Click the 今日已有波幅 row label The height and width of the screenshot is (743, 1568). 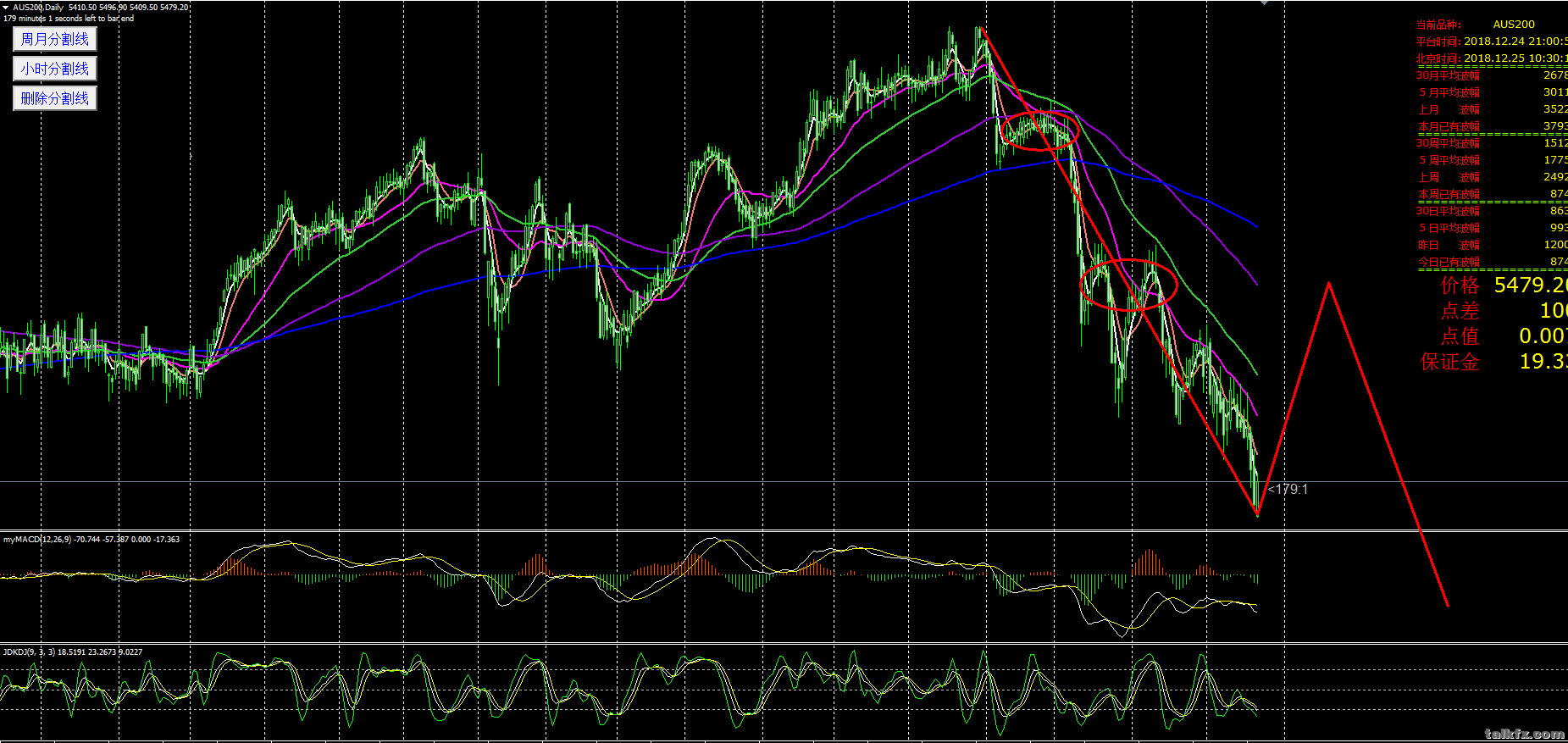point(1449,262)
